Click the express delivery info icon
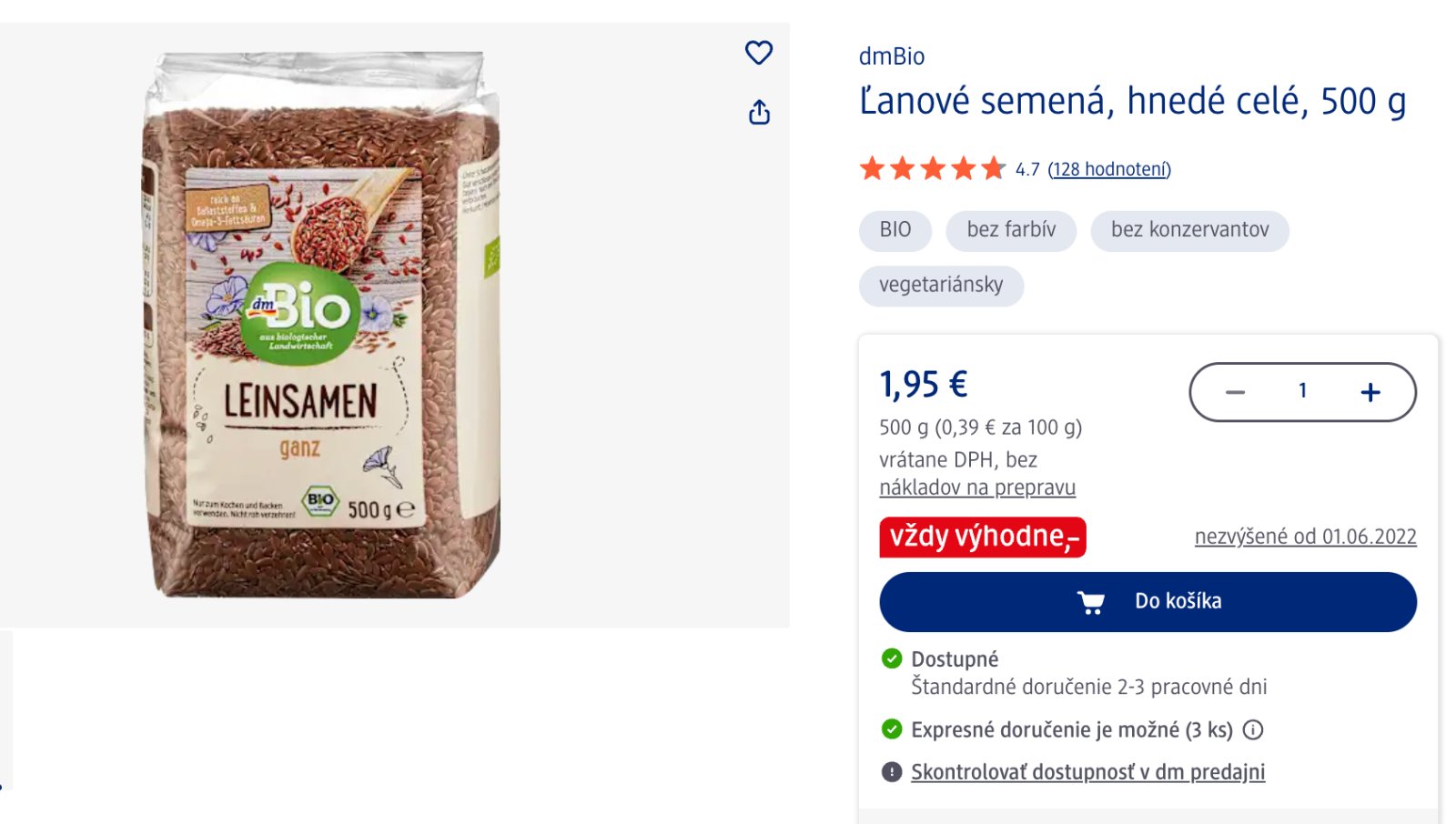Image resolution: width=1456 pixels, height=824 pixels. pyautogui.click(x=1253, y=729)
